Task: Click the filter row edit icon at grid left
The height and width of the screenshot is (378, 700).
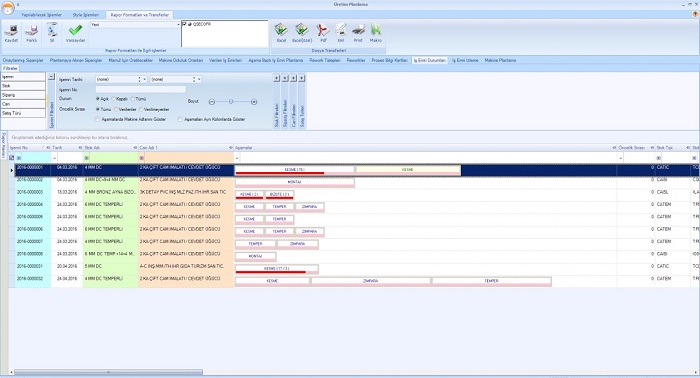Action: pos(12,158)
